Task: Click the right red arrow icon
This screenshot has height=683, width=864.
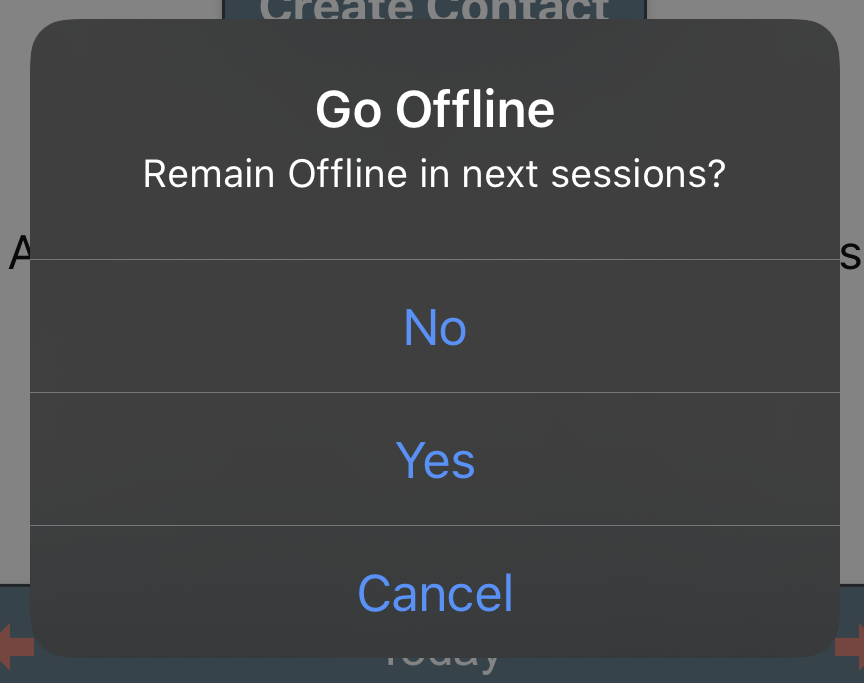Action: (850, 646)
